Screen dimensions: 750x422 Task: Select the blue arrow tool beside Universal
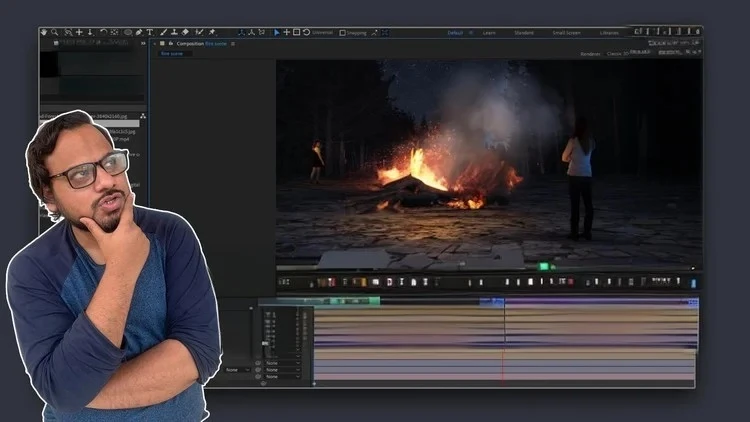pos(277,32)
